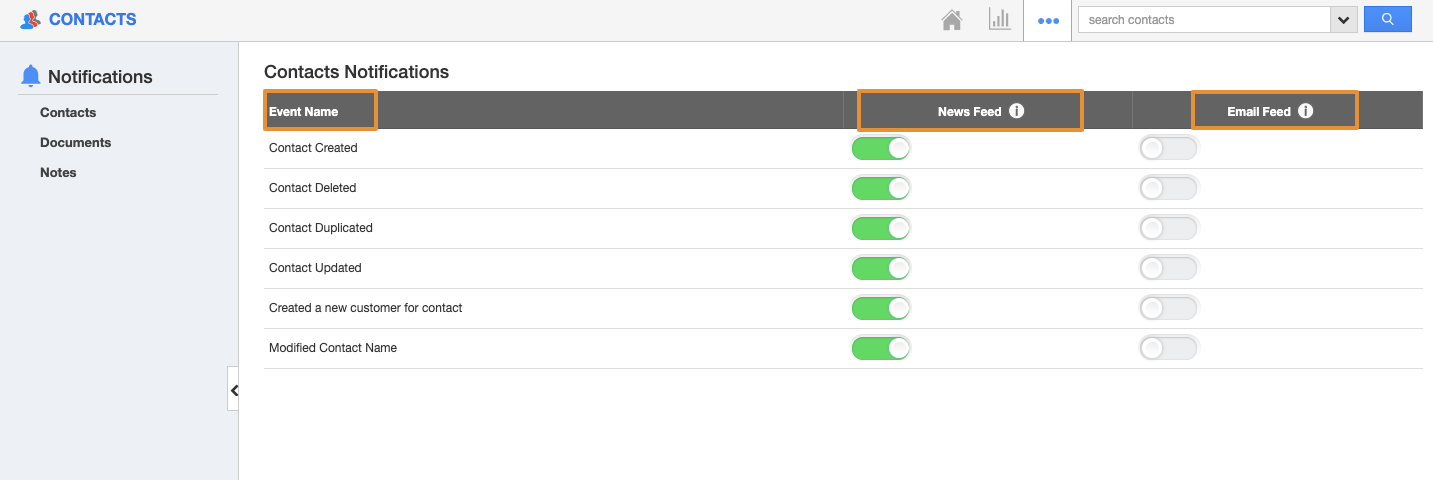
Task: Expand the search contacts dropdown arrow
Action: click(x=1342, y=20)
